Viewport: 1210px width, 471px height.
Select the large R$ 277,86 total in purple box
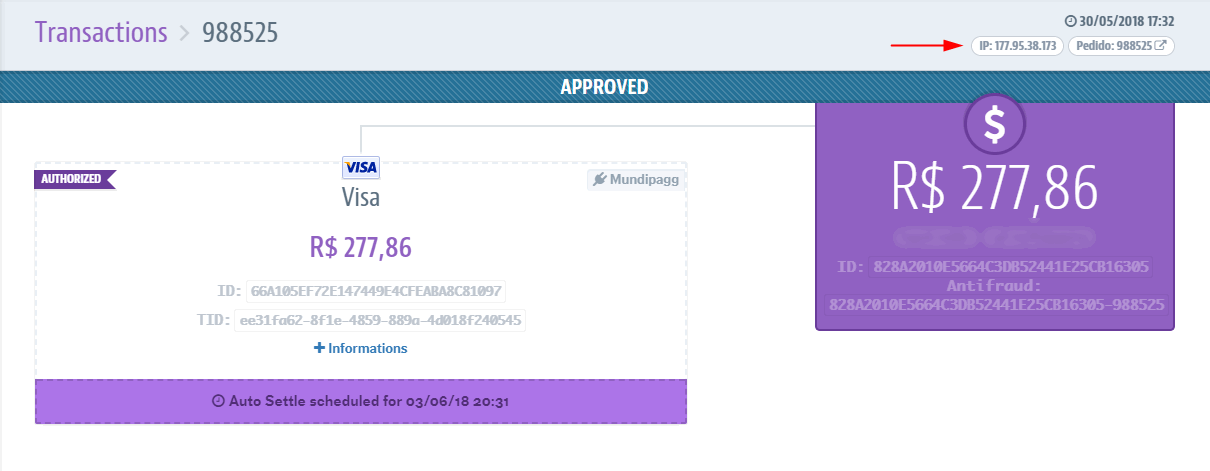pyautogui.click(x=995, y=186)
